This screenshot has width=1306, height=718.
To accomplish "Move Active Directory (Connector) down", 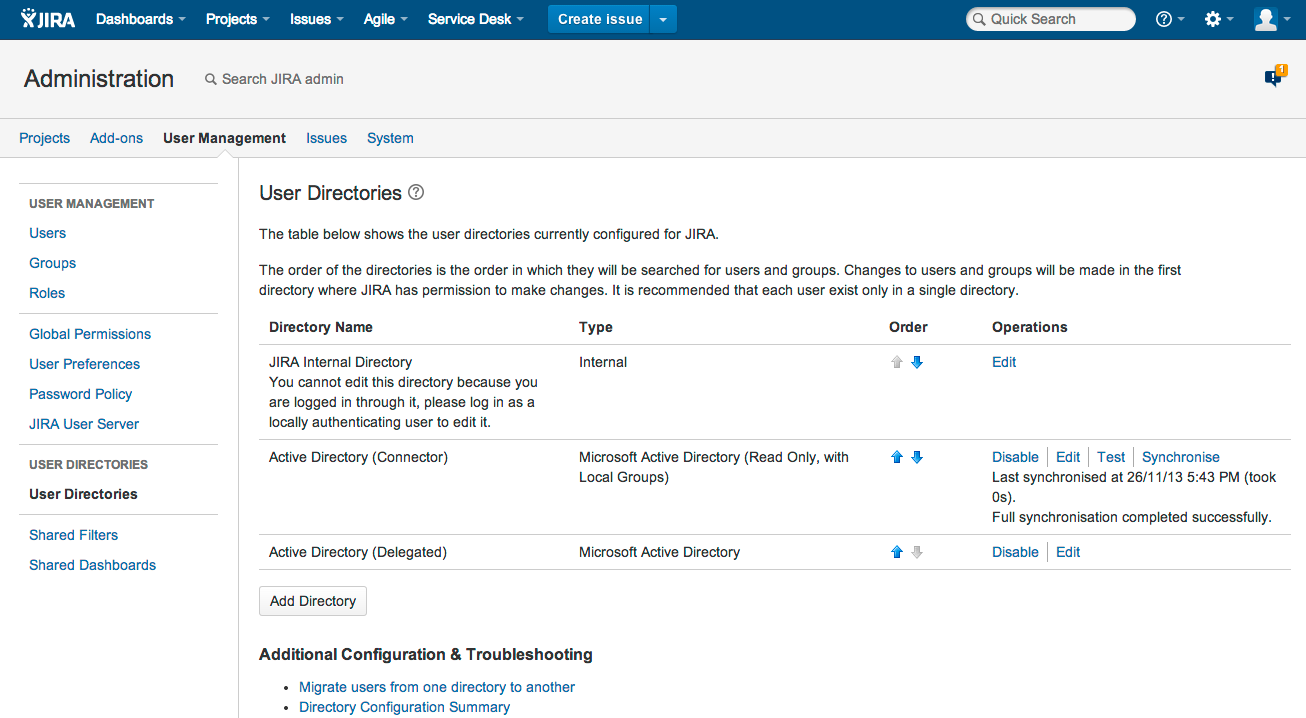I will (917, 457).
